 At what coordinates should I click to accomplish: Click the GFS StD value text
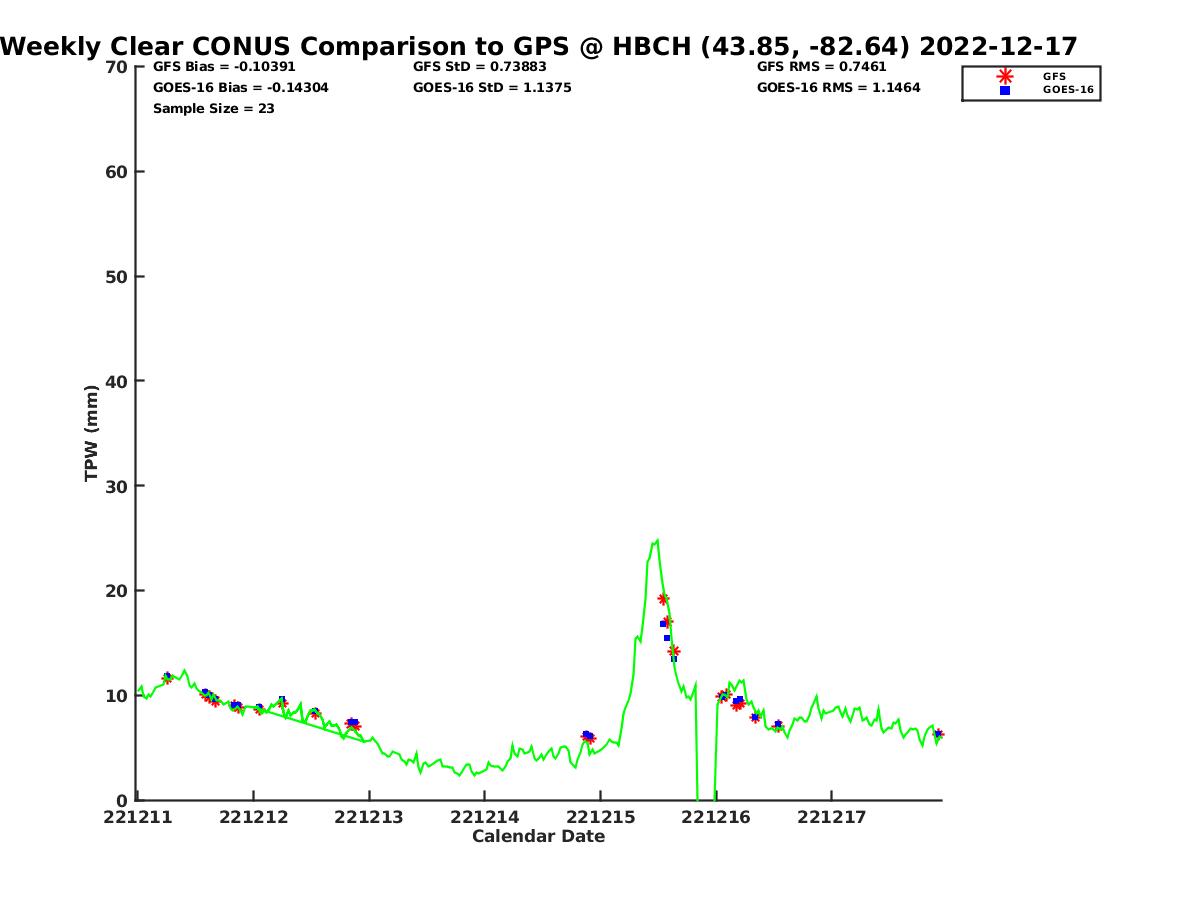[479, 67]
